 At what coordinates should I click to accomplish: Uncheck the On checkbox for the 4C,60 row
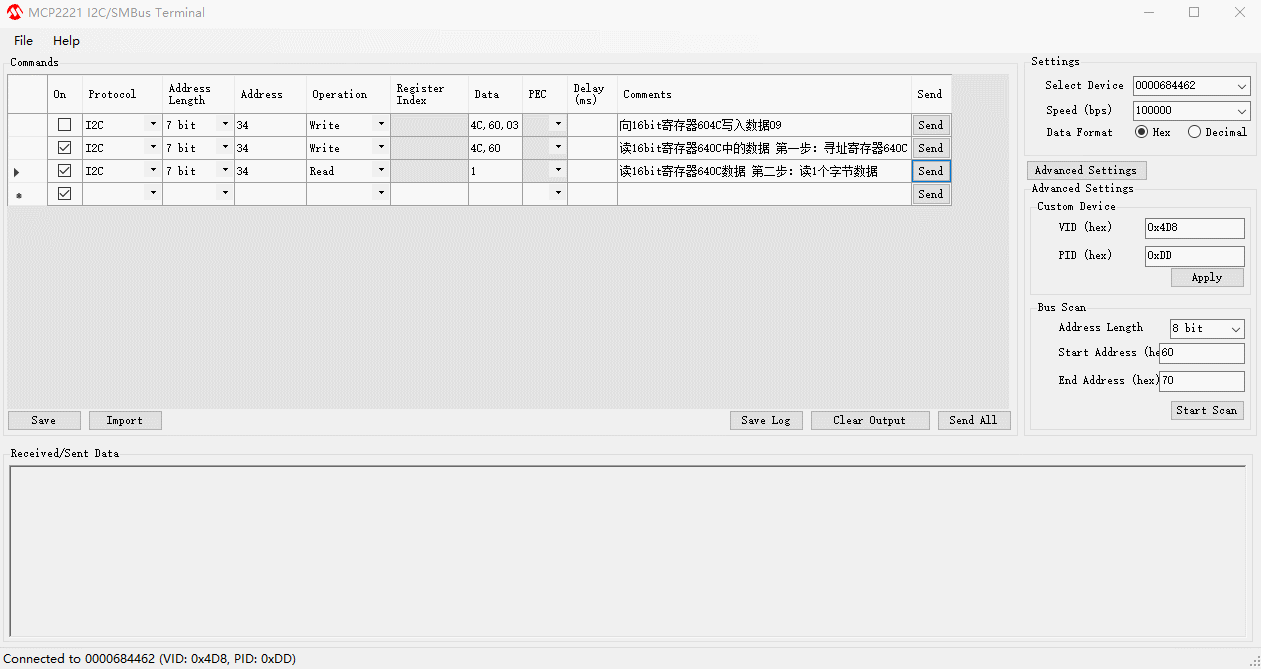pos(65,148)
